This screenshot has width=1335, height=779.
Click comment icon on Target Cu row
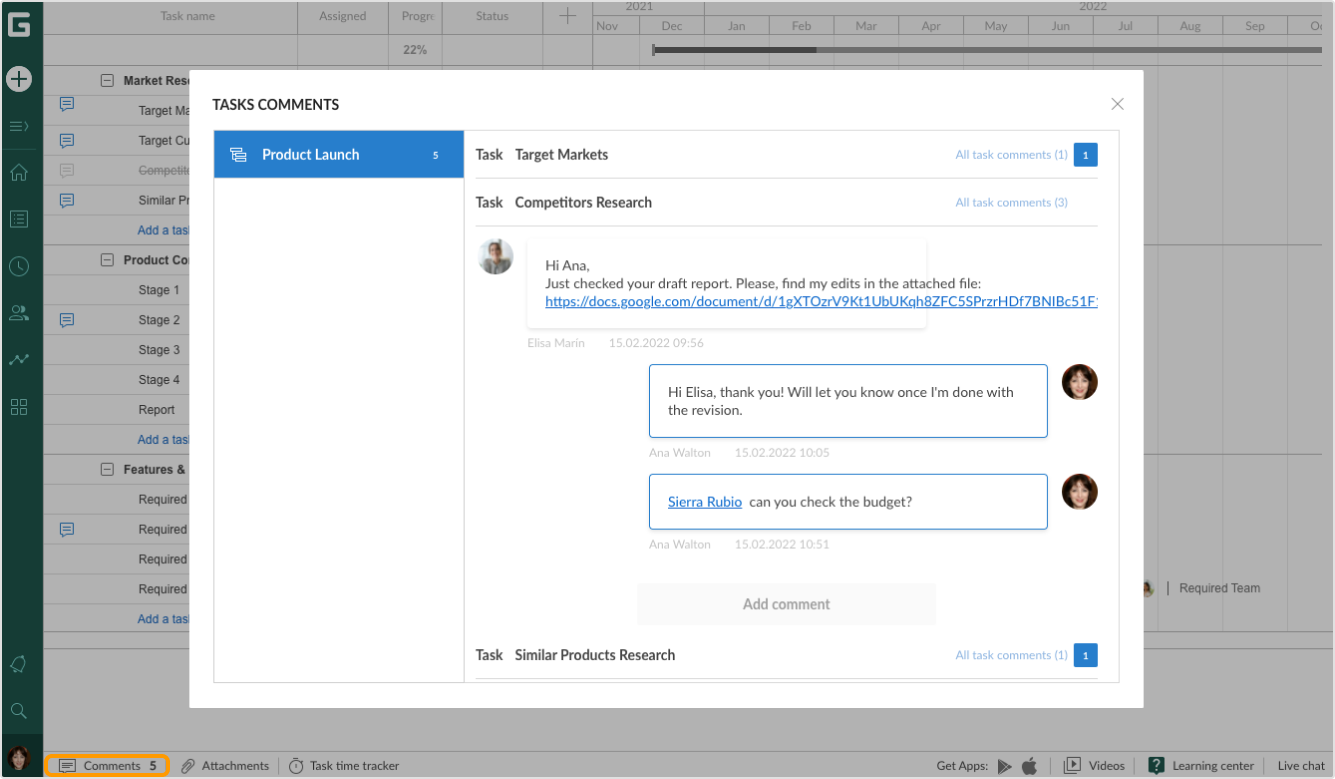click(67, 141)
